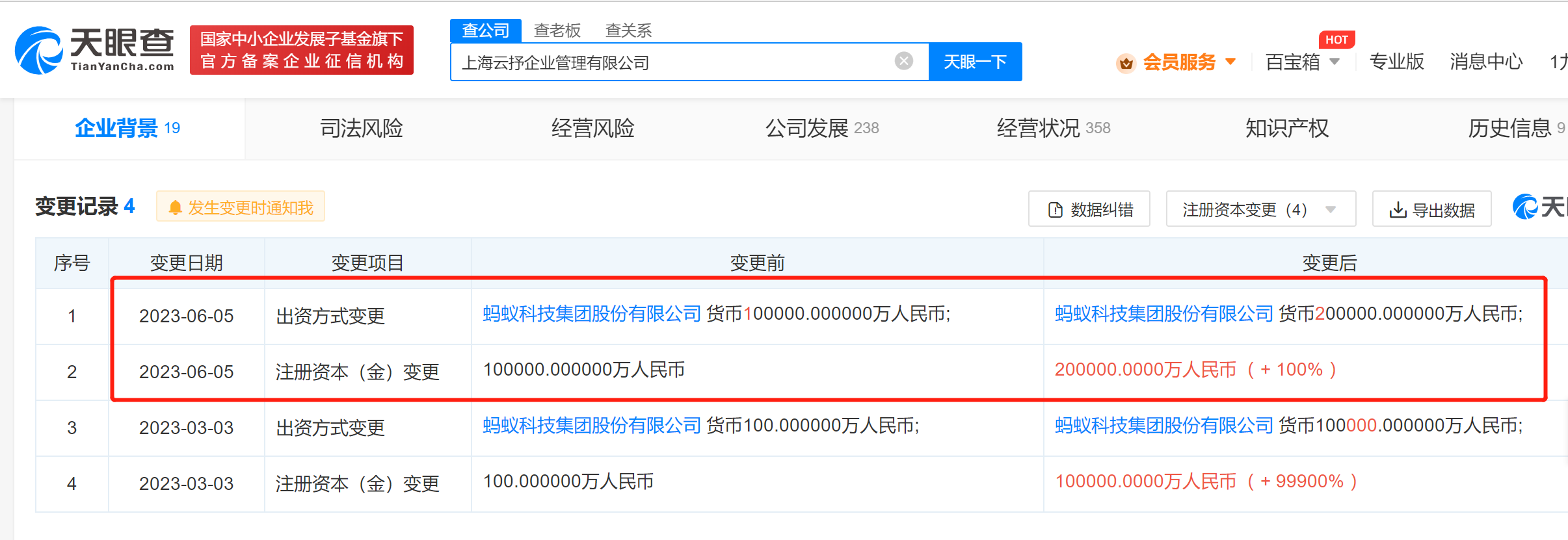Image resolution: width=1568 pixels, height=540 pixels.
Task: Click 注册资本（金）变更 in row 2
Action: (x=358, y=372)
